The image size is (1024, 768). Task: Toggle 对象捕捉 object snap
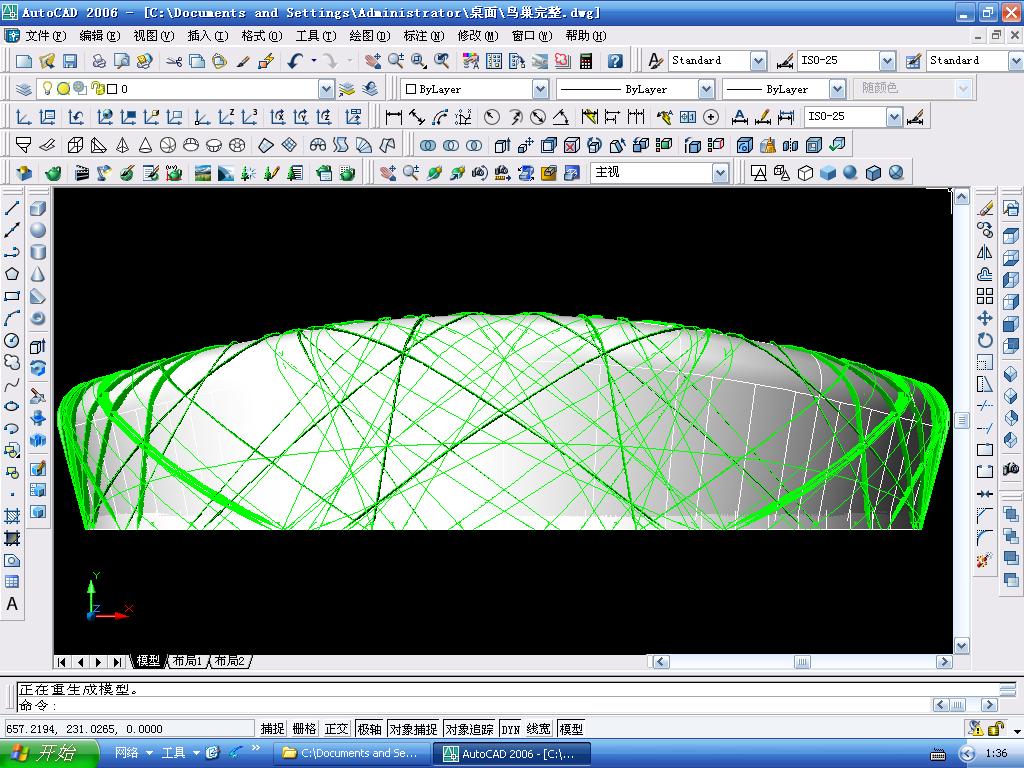[x=413, y=729]
